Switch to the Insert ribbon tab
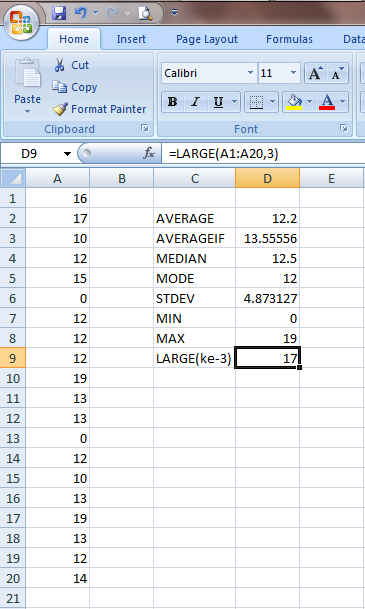The image size is (365, 609). click(131, 39)
